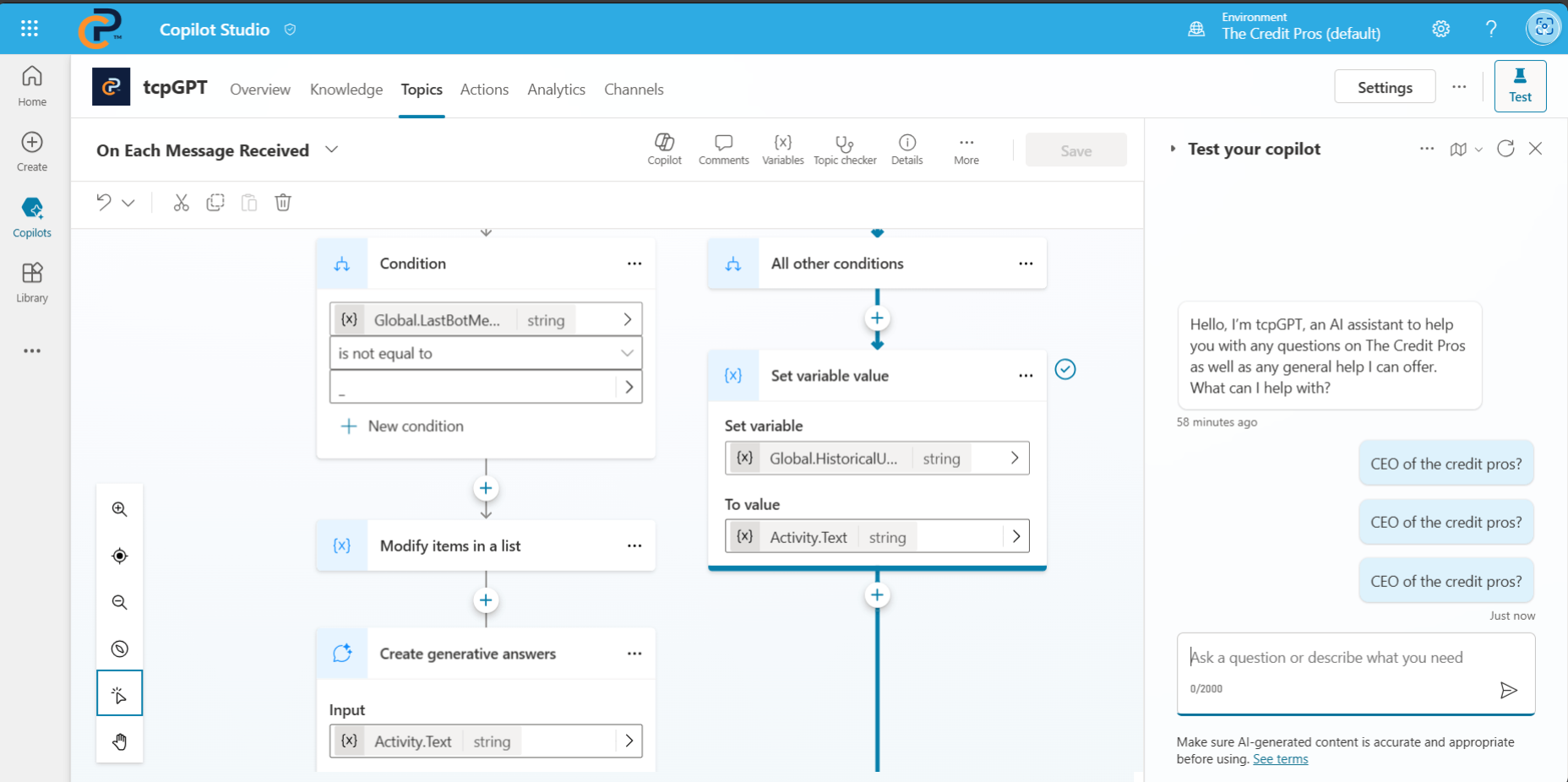Screen dimensions: 1568x782
Task: Open test pane more options ellipsis
Action: 1427,149
